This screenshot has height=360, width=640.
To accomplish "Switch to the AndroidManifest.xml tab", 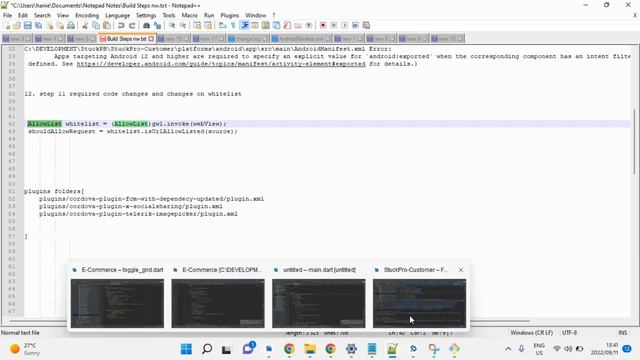I will [301, 38].
